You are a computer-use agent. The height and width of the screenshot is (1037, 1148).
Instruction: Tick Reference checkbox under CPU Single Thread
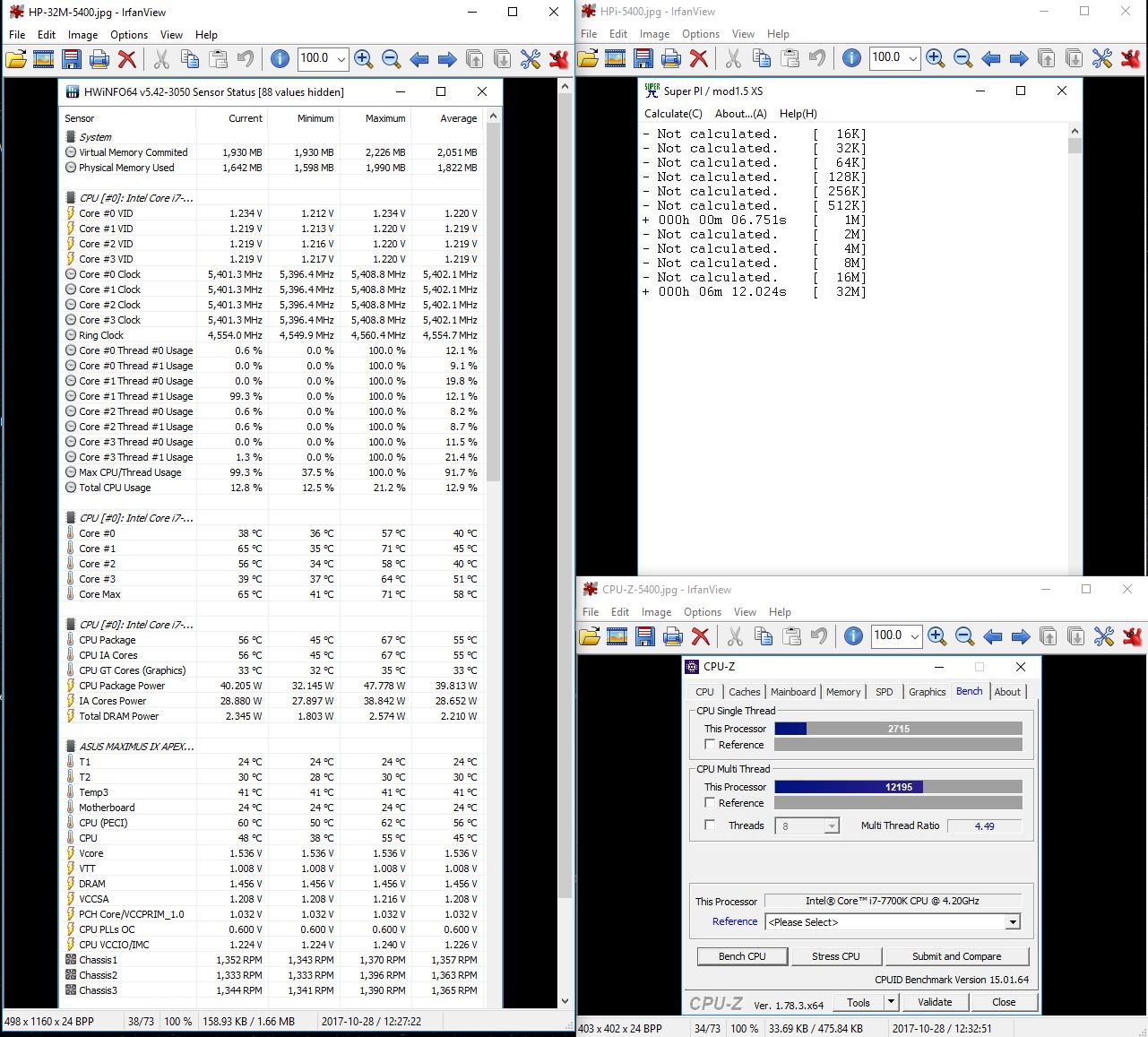(x=710, y=745)
